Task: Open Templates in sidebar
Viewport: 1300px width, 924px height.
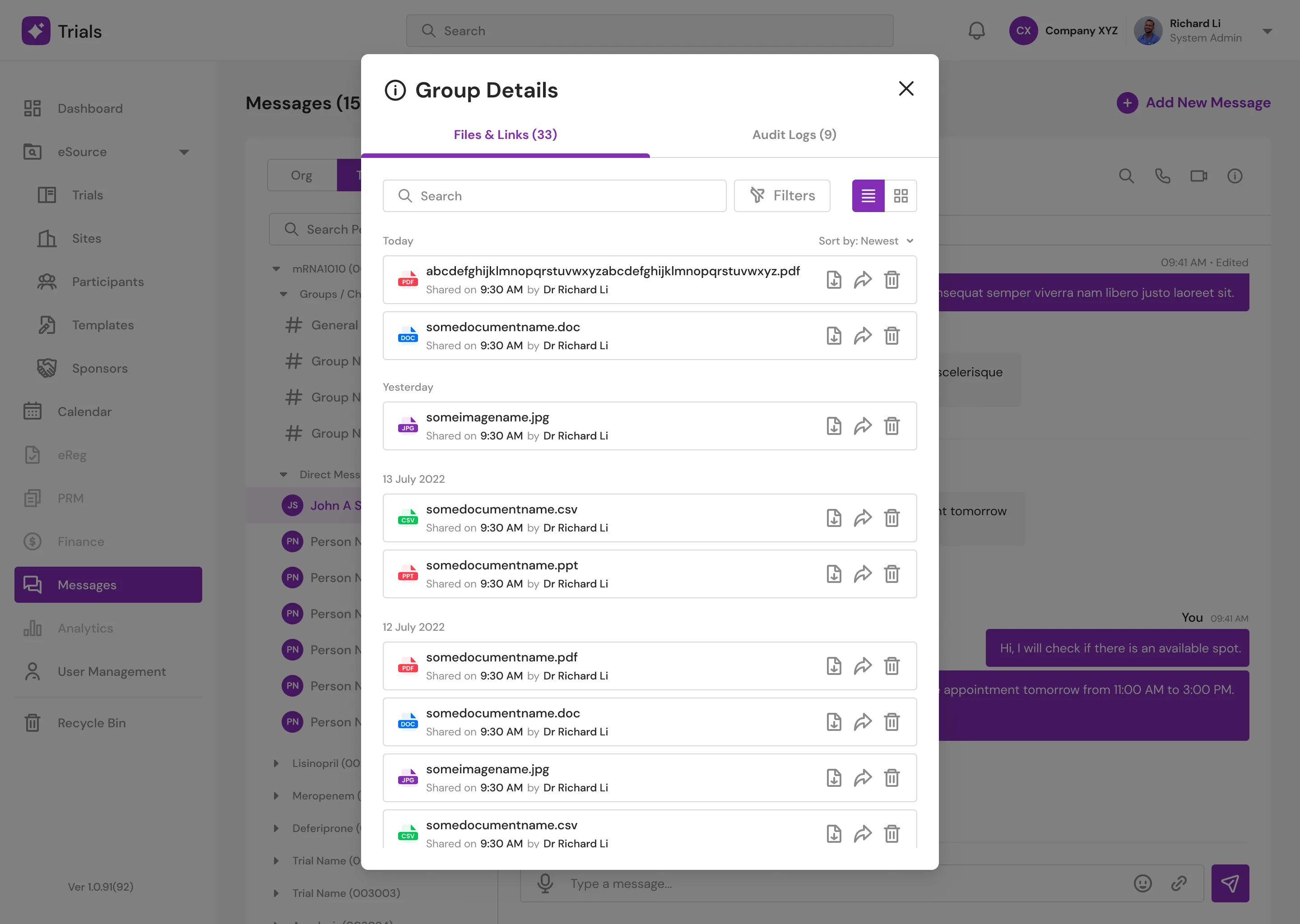Action: point(108,325)
